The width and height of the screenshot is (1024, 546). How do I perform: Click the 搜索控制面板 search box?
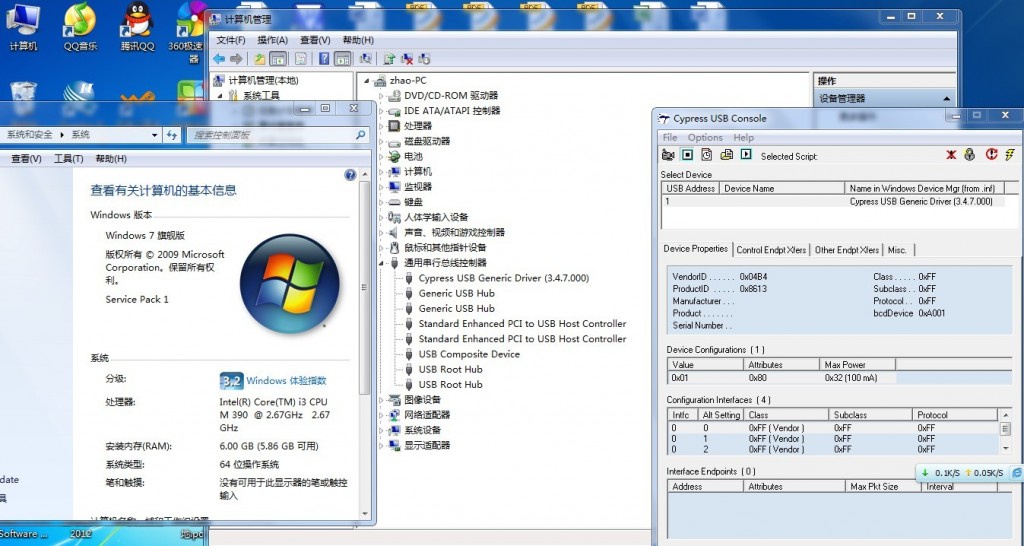coord(272,135)
